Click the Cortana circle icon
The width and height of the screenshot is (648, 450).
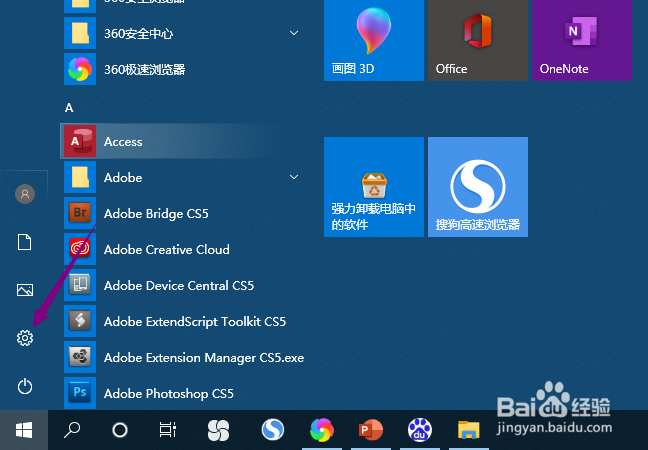click(120, 430)
